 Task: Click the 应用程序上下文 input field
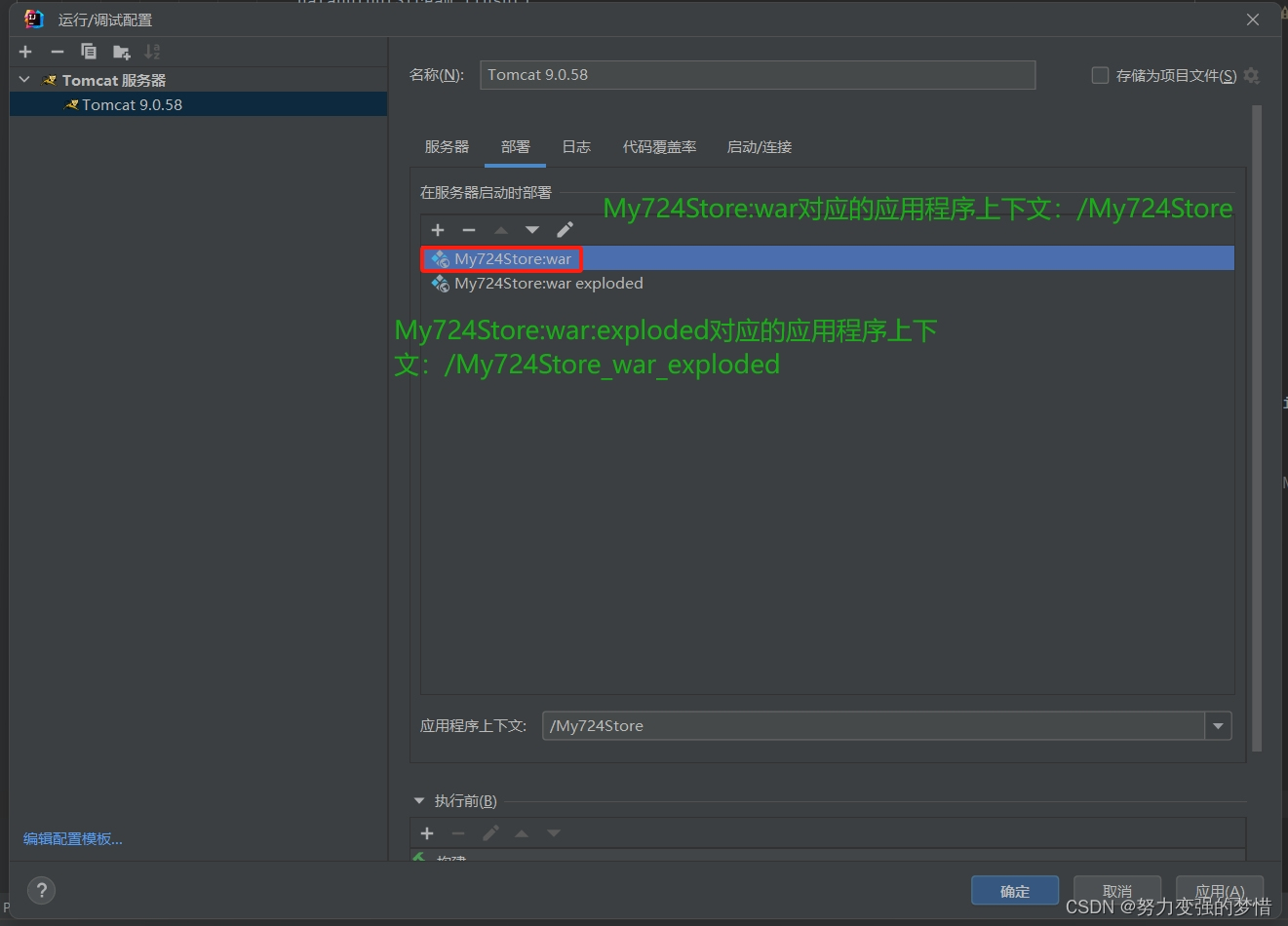874,726
